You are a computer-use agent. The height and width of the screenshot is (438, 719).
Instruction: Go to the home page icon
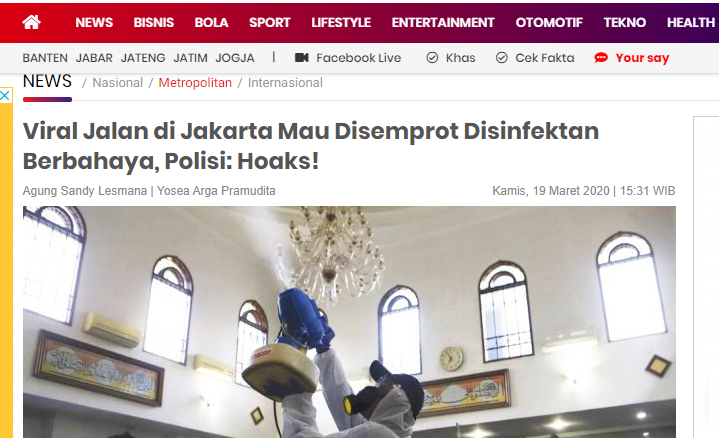(x=32, y=22)
